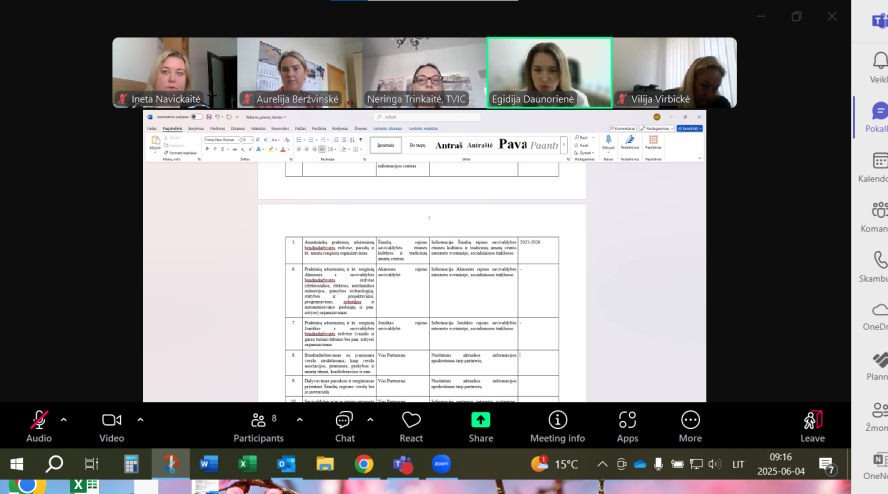888x494 pixels.
Task: Open React emoji reactions
Action: click(x=411, y=427)
